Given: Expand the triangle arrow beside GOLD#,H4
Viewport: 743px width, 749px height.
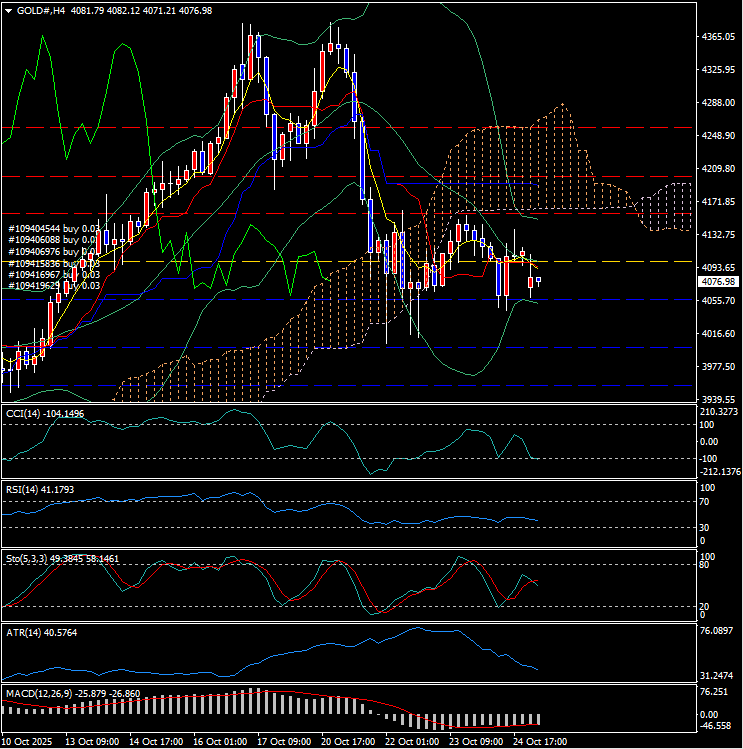Looking at the screenshot, I should click(9, 10).
